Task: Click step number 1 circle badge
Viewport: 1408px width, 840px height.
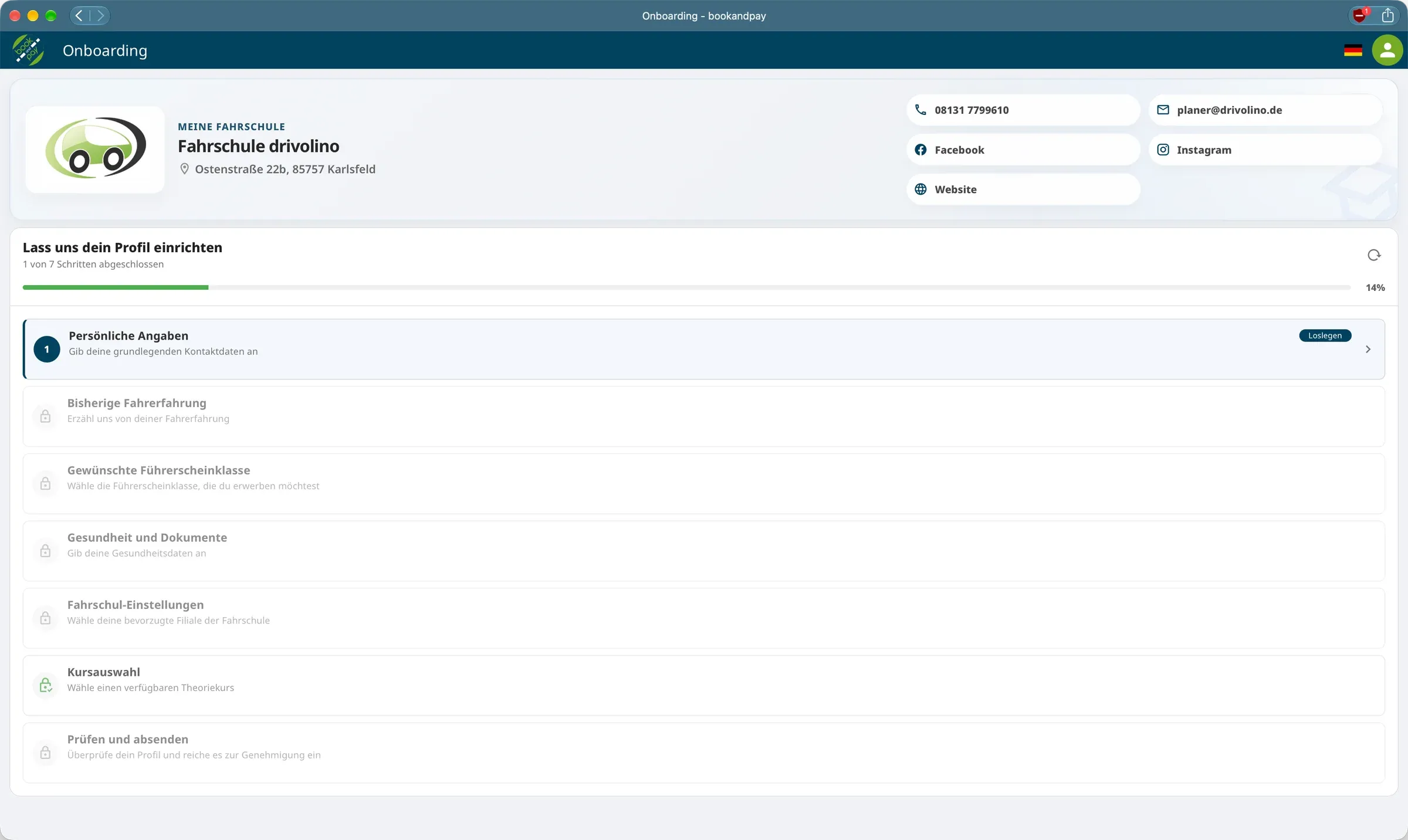Action: click(x=47, y=349)
